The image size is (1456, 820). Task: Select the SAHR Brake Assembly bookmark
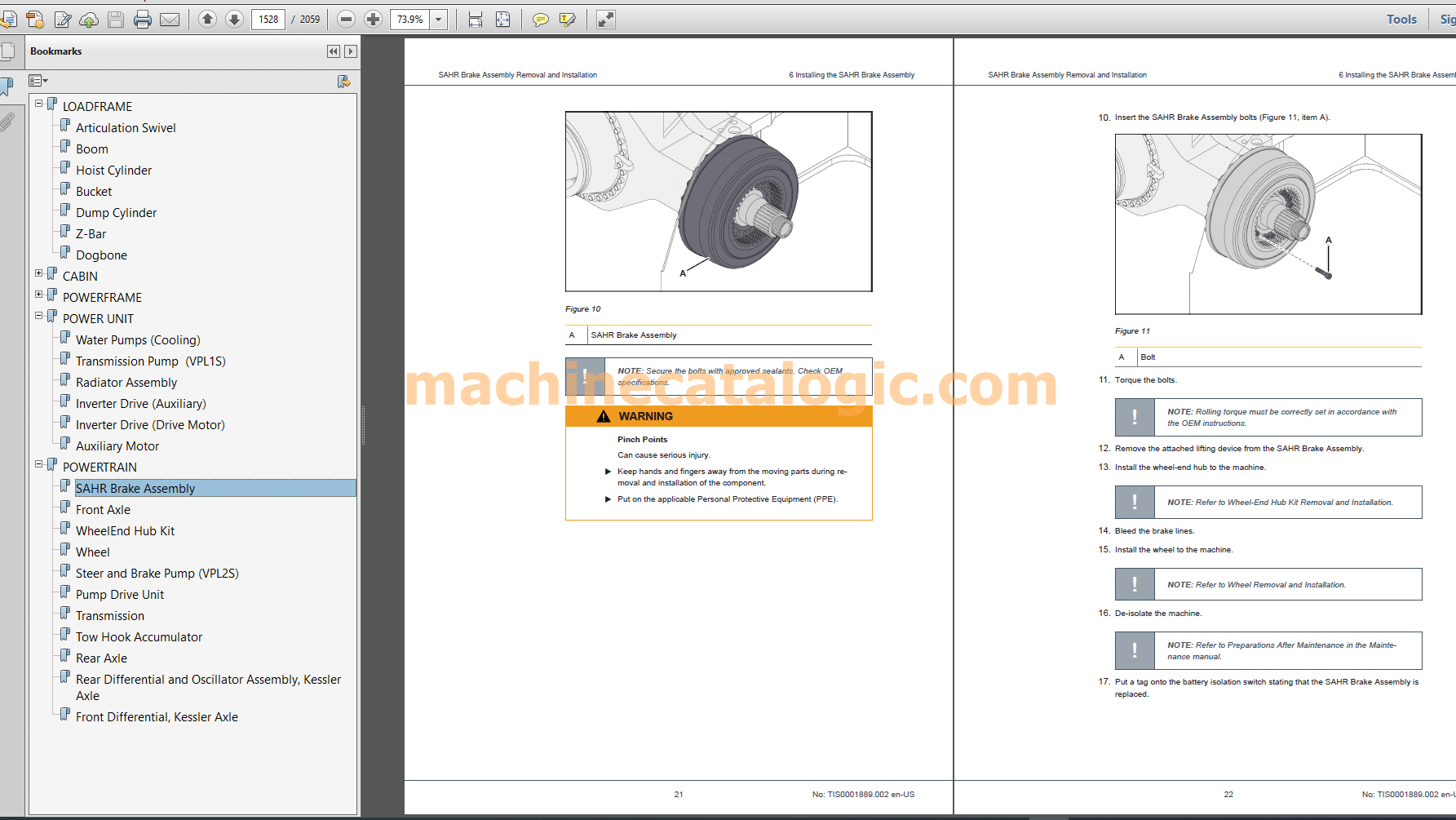coord(135,489)
